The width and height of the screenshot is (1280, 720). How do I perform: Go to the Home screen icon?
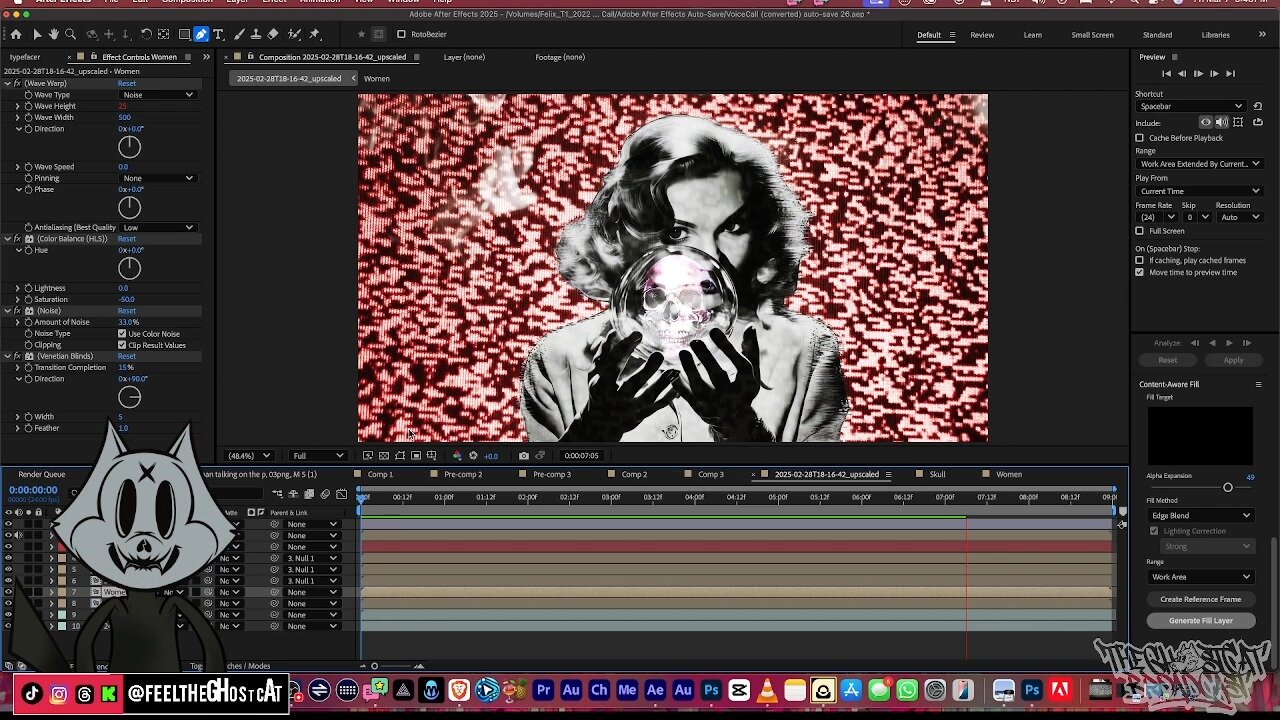[16, 34]
